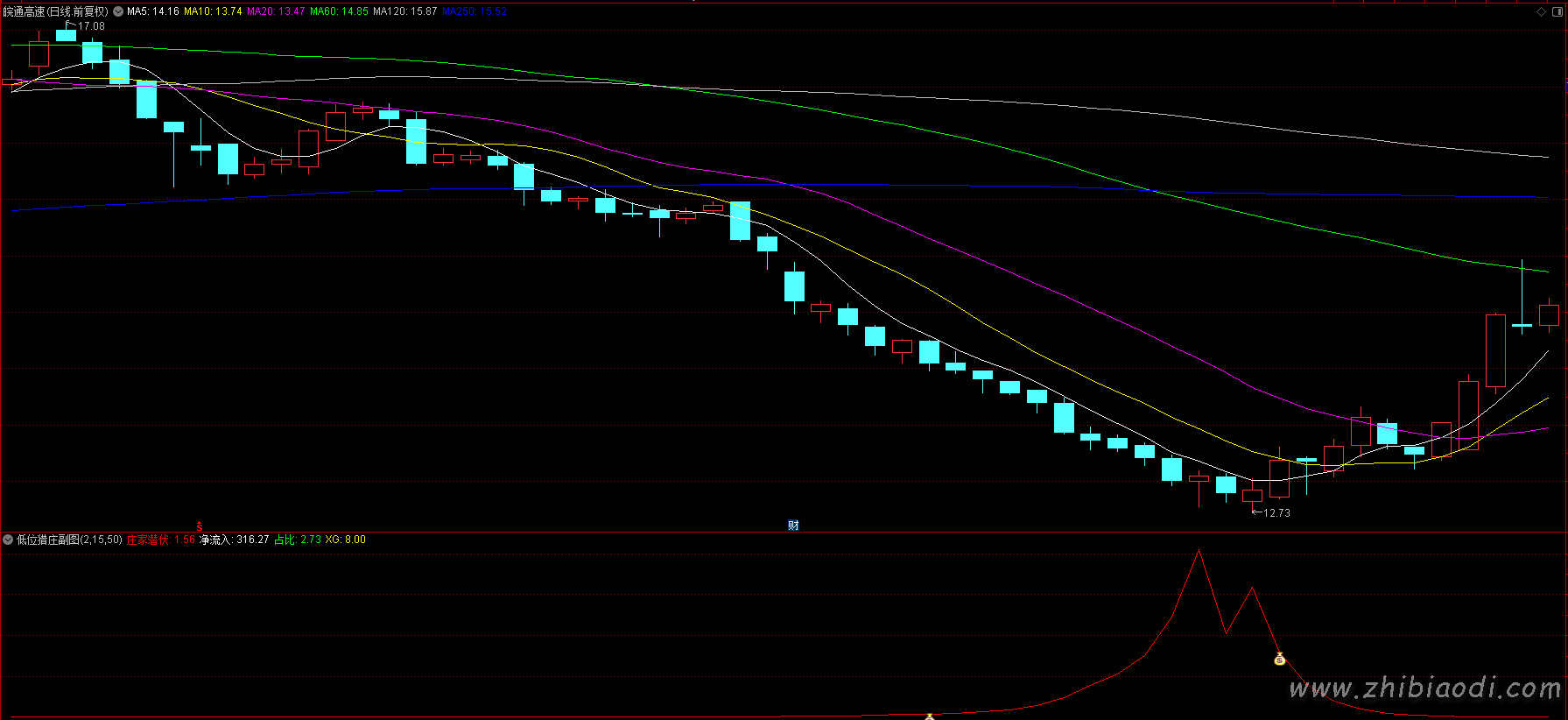Open the main chart indicator dropdown arrow
This screenshot has height=720, width=1568.
pyautogui.click(x=118, y=11)
